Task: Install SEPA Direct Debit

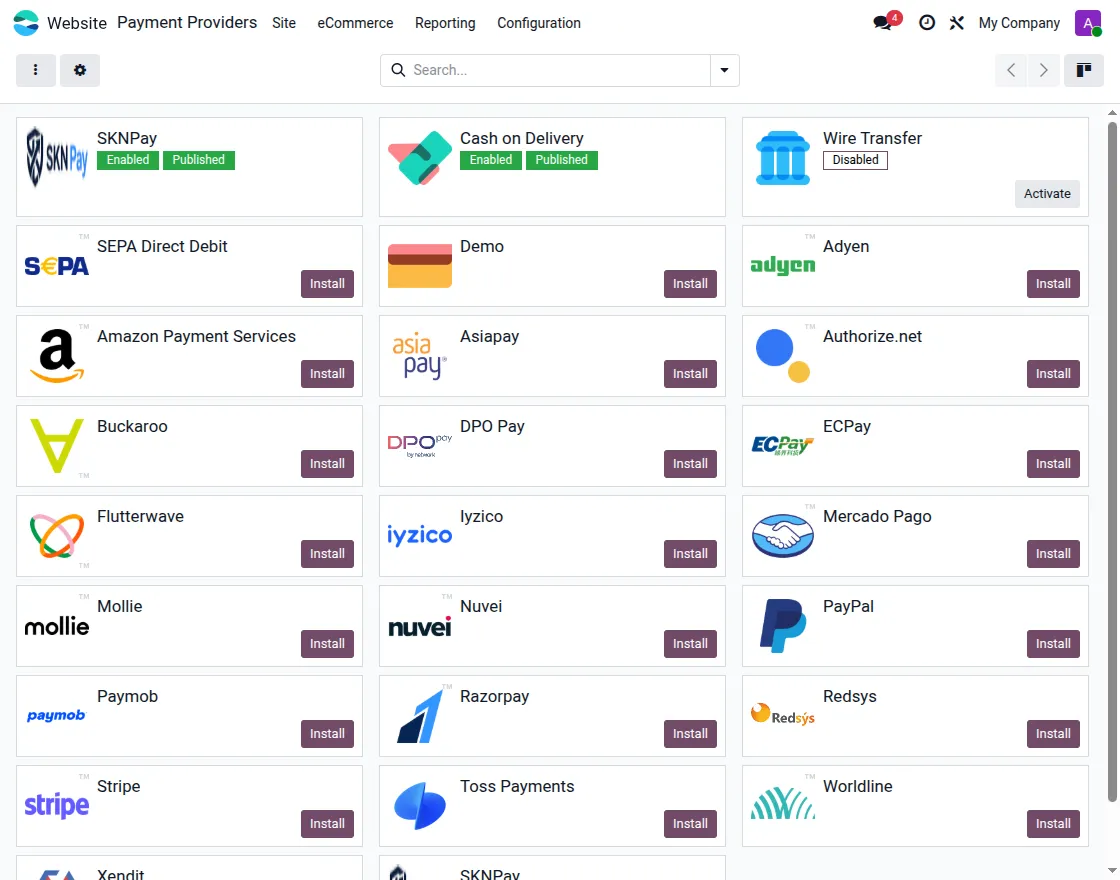Action: [x=327, y=284]
